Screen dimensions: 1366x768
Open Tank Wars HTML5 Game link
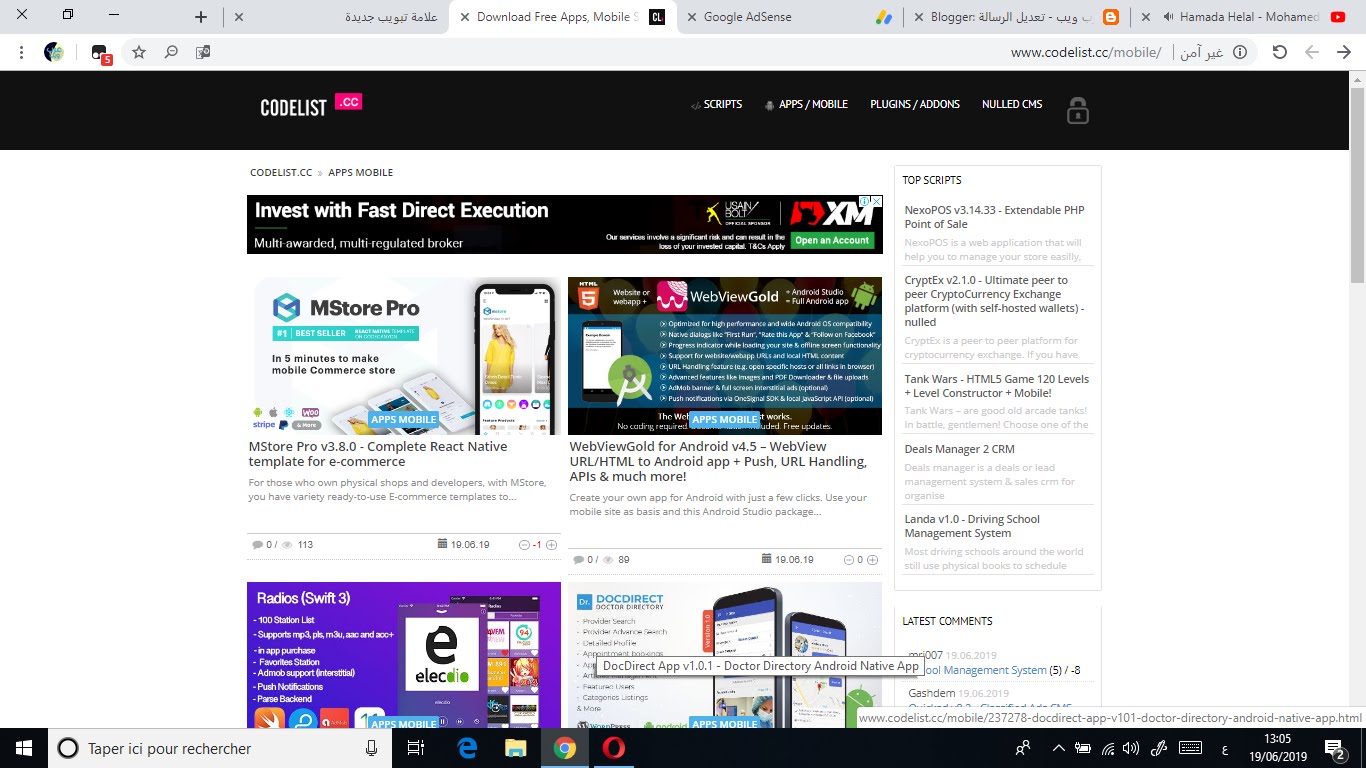997,386
